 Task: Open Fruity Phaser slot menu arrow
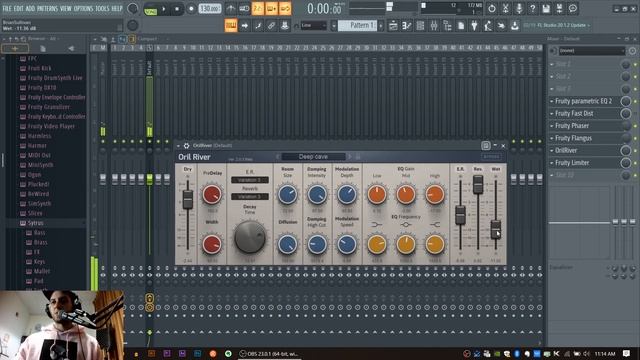[x=552, y=126]
